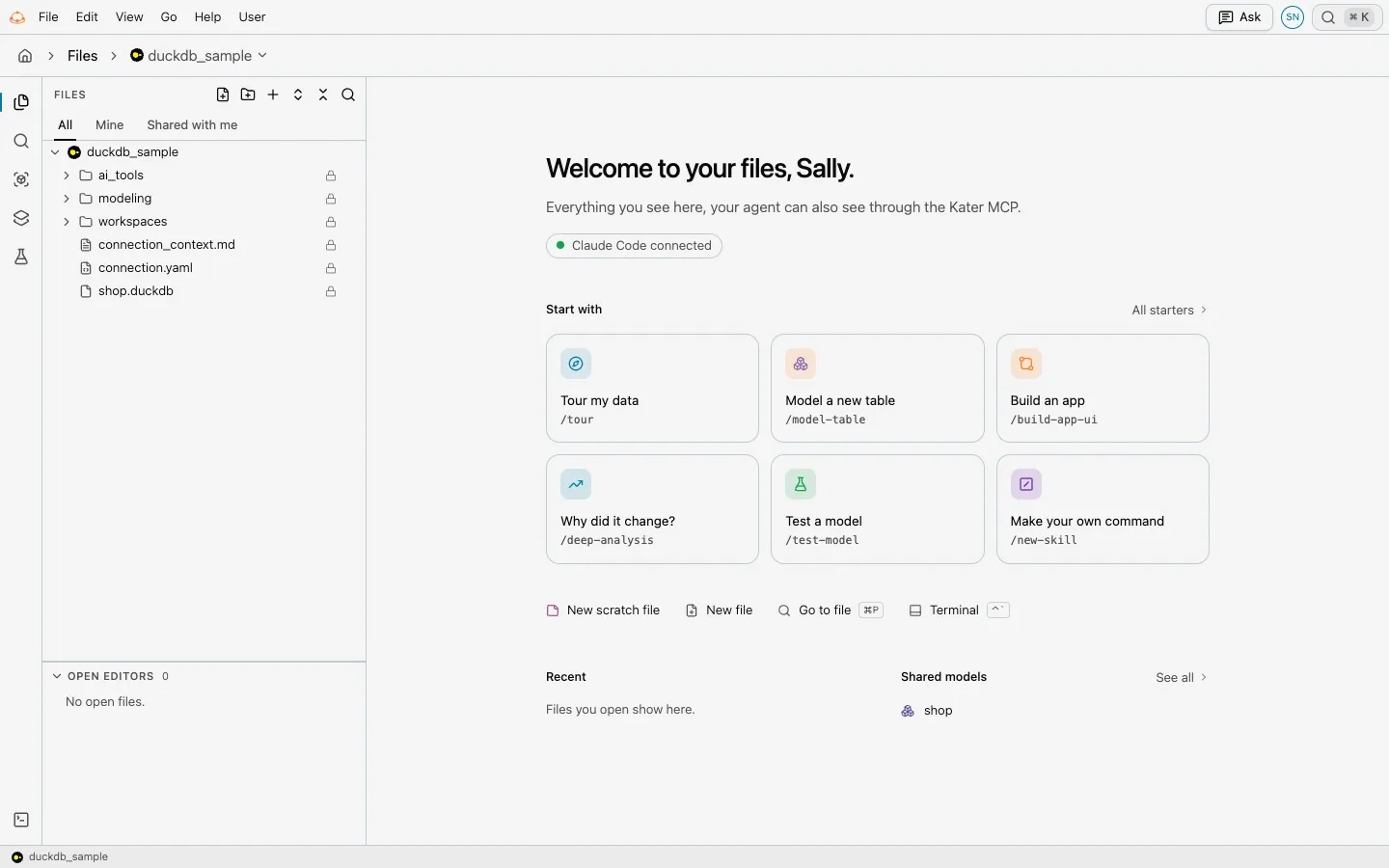
Task: Click New scratch file
Action: (604, 610)
